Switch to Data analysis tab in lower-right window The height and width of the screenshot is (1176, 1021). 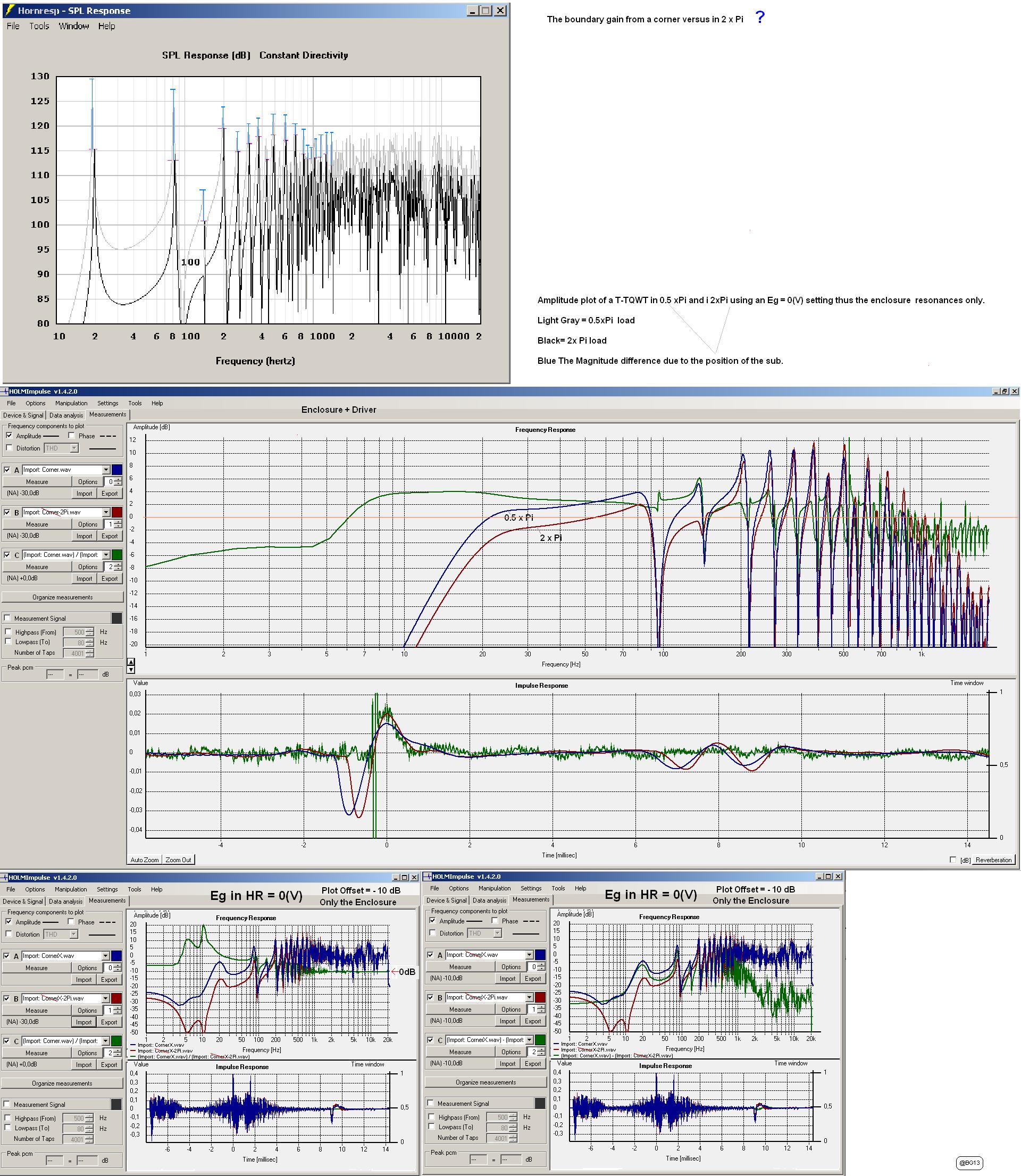(x=489, y=900)
